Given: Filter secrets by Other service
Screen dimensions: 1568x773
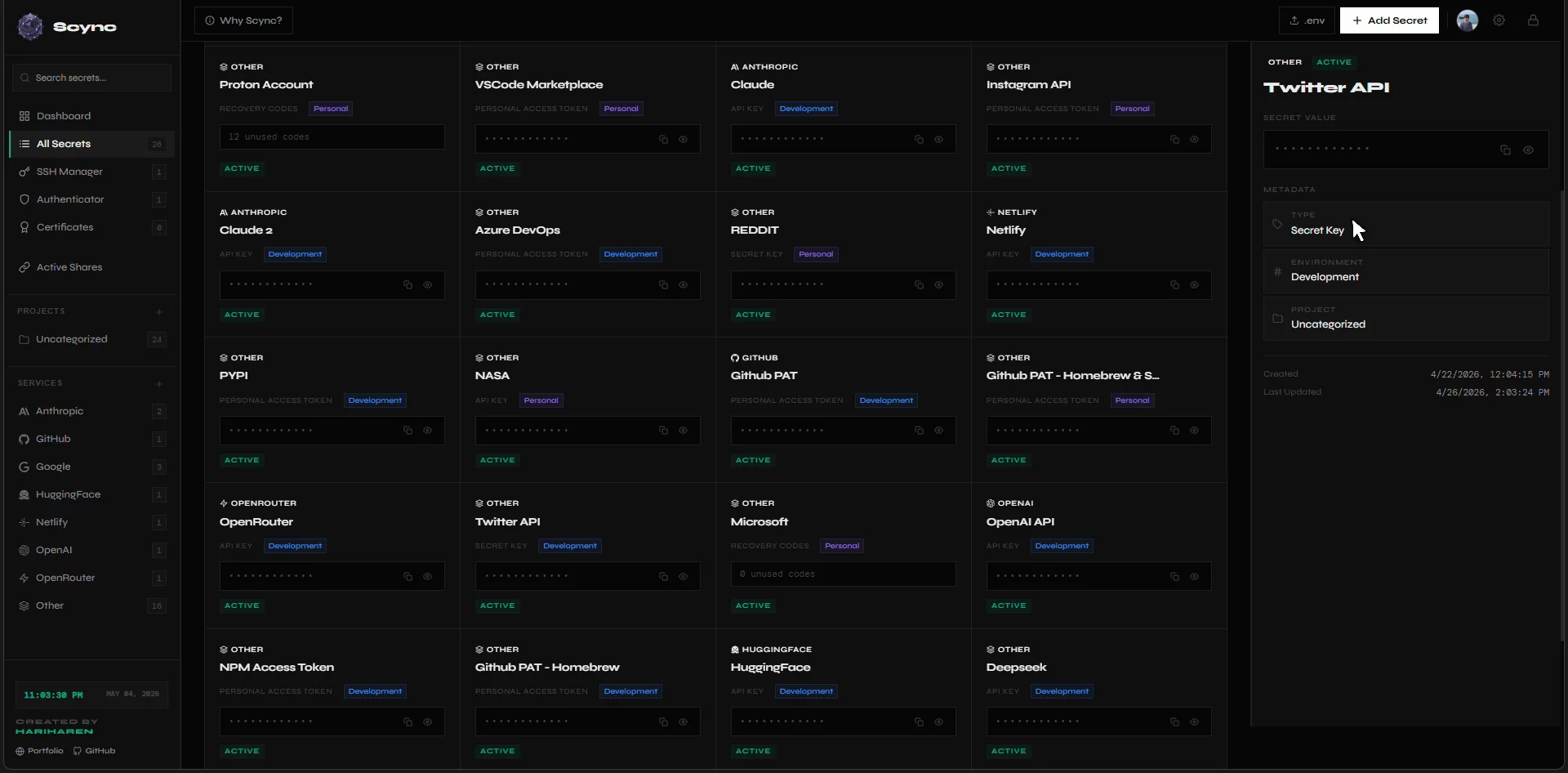Looking at the screenshot, I should pos(91,605).
